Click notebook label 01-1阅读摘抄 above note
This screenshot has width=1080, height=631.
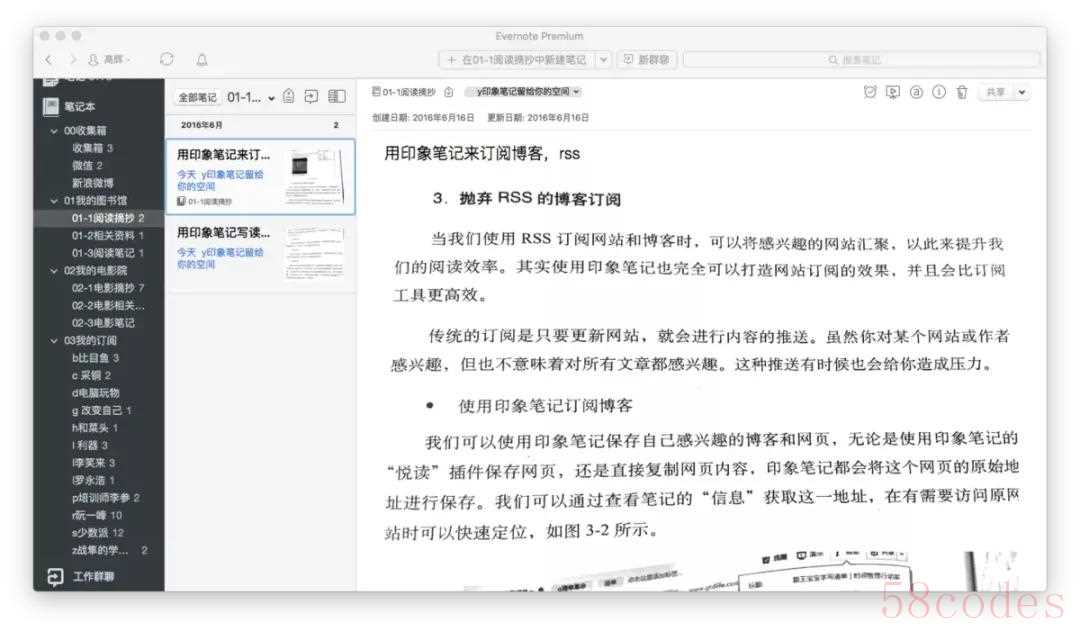pyautogui.click(x=404, y=92)
